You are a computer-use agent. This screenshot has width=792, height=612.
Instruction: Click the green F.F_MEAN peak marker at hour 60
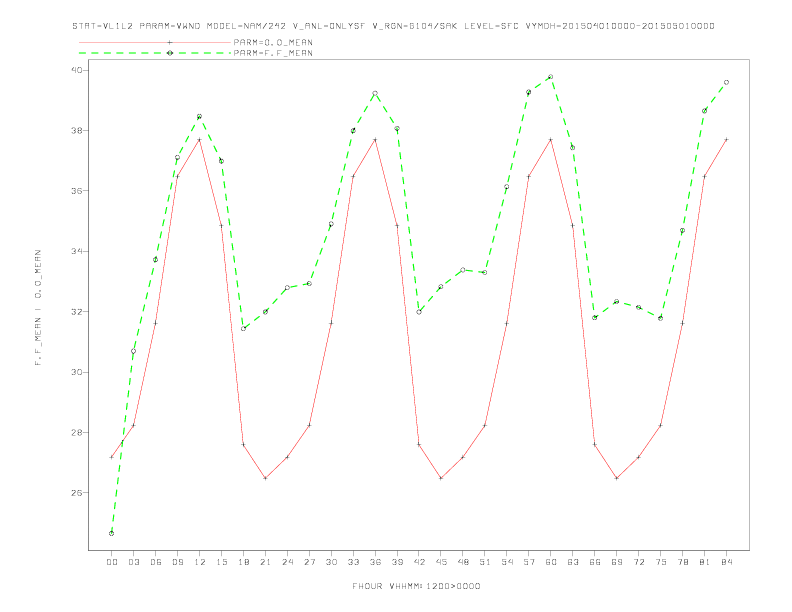coord(551,77)
